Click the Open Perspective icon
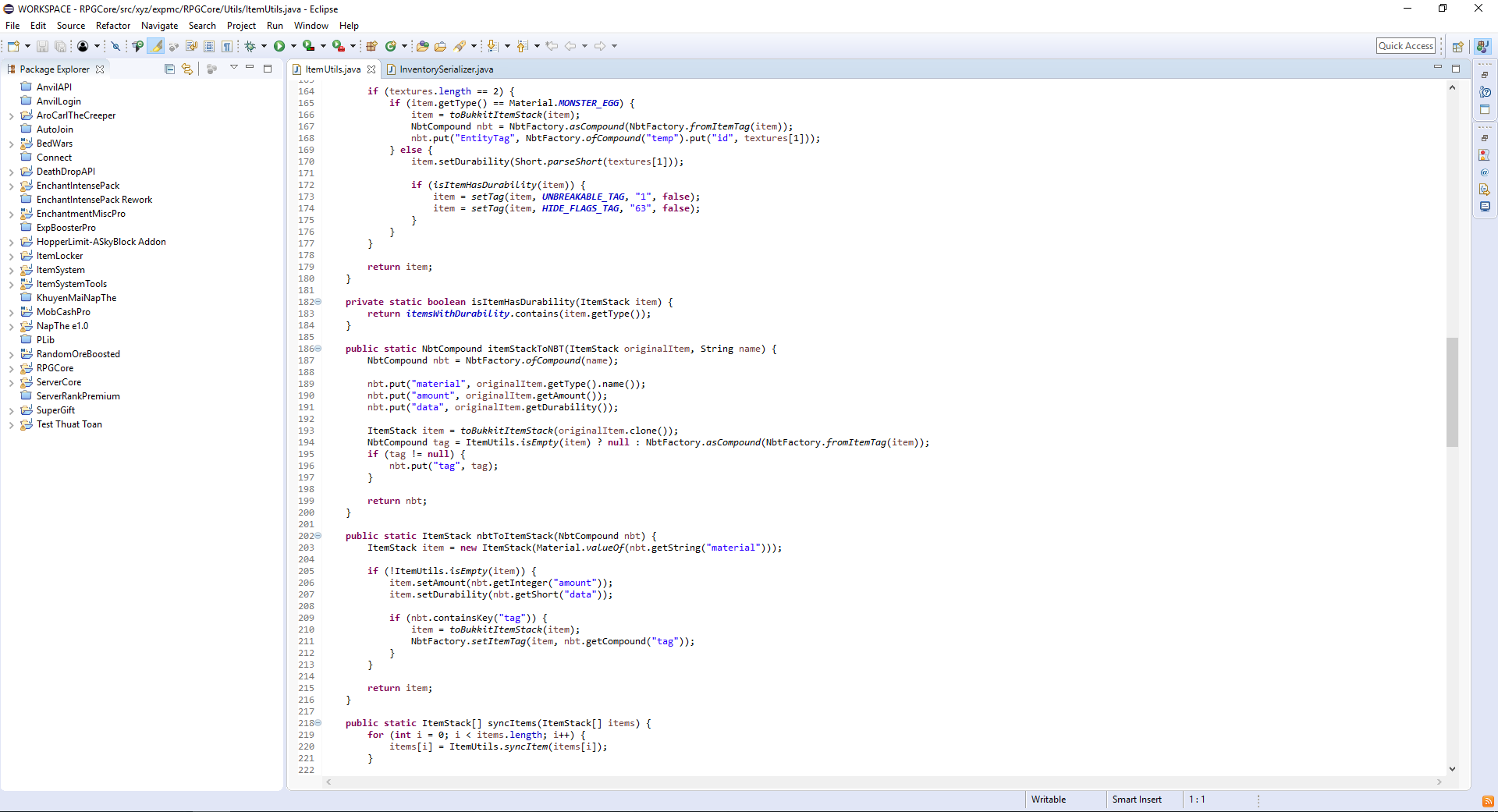The image size is (1498, 812). click(1457, 46)
